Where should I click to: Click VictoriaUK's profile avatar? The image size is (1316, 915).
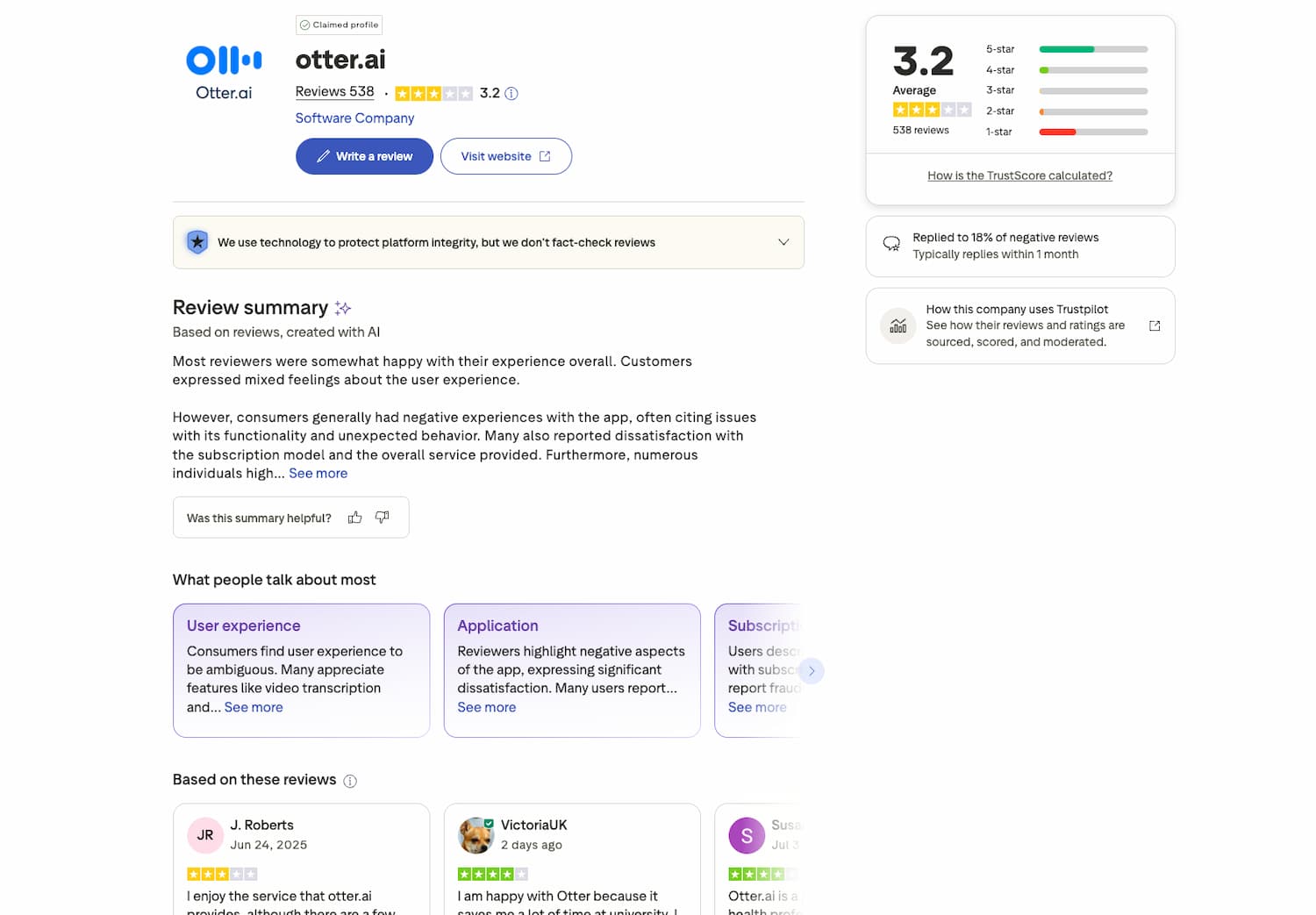click(x=476, y=835)
